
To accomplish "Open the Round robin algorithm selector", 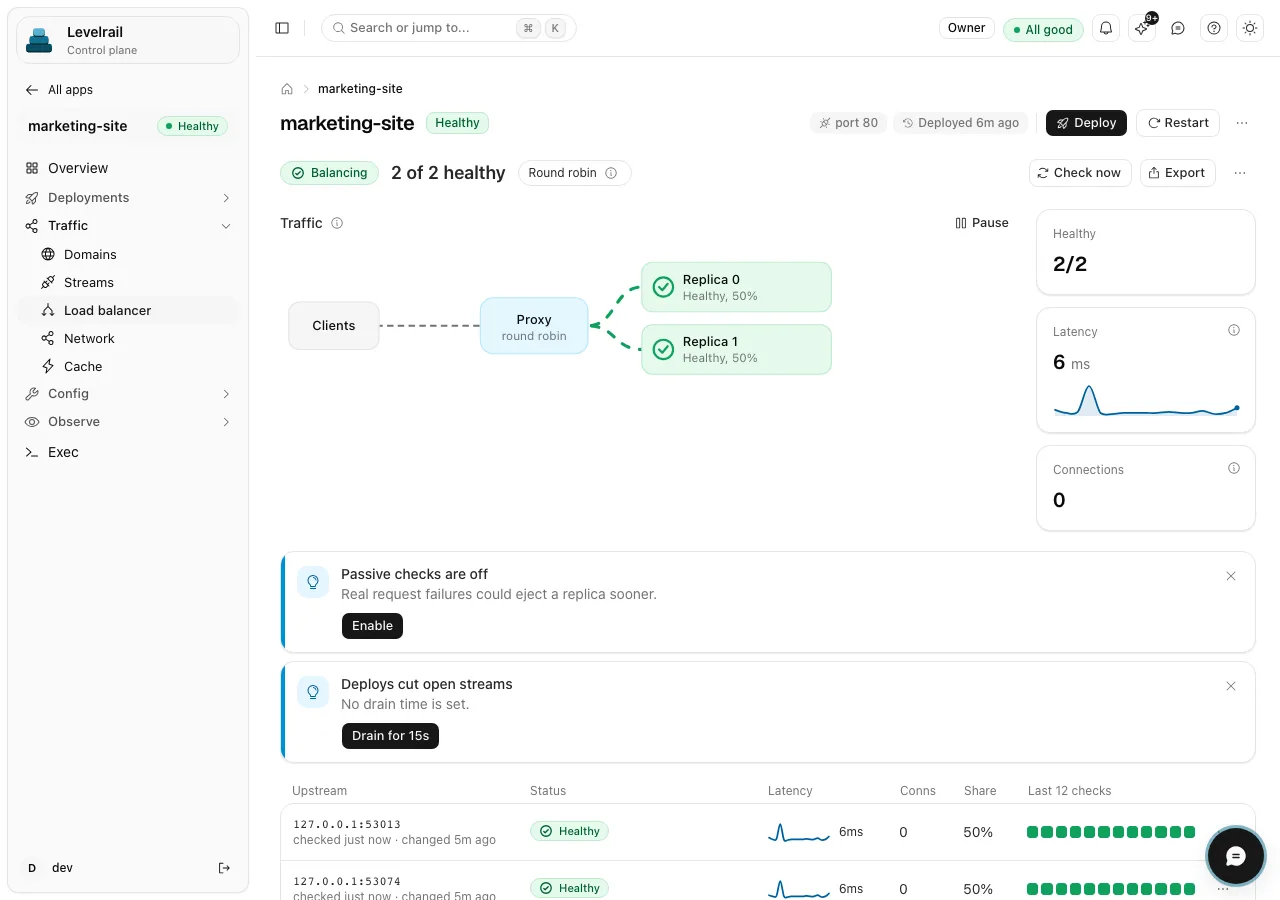I will pyautogui.click(x=574, y=173).
